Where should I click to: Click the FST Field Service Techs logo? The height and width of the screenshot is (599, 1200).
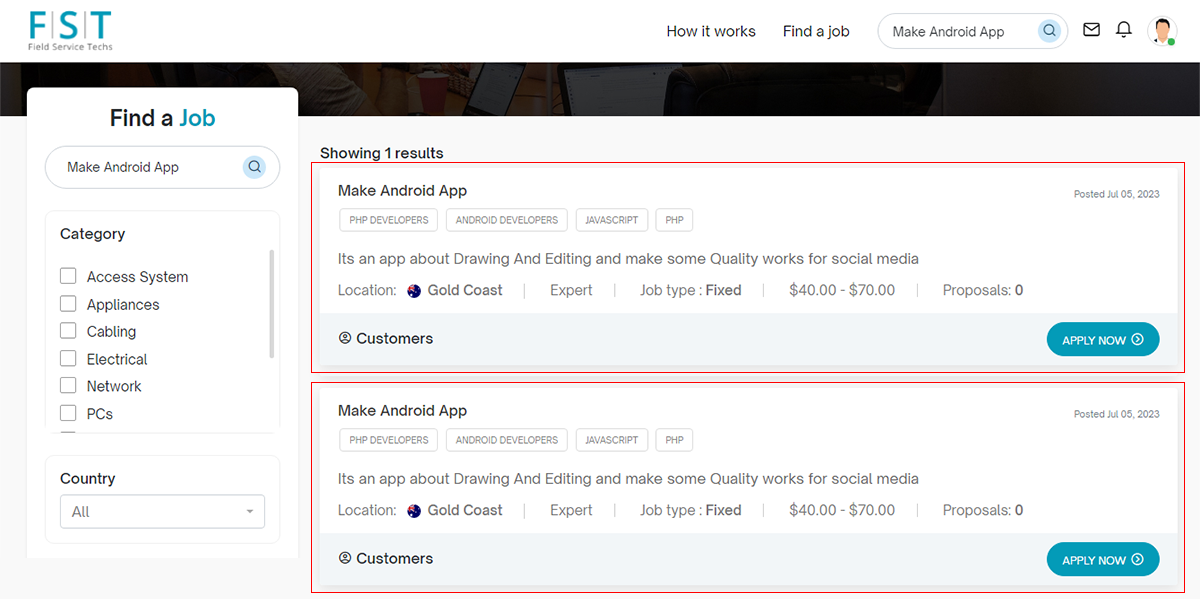coord(70,31)
